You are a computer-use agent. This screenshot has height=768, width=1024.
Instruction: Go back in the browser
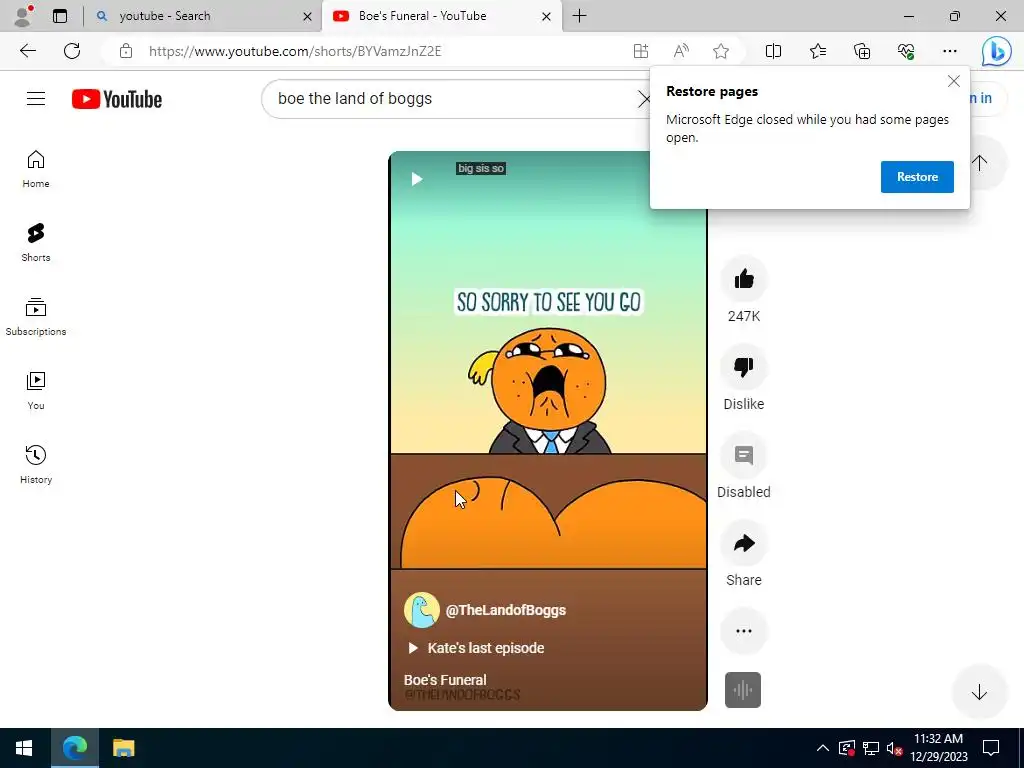pyautogui.click(x=27, y=51)
